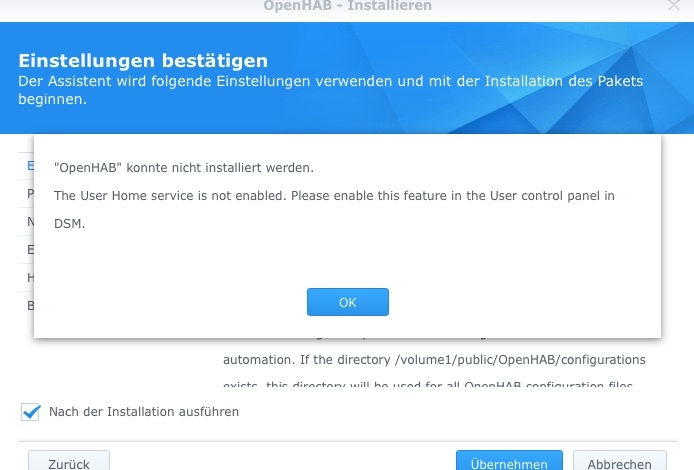Select the OpenHAB - Installieren window title

(347, 6)
